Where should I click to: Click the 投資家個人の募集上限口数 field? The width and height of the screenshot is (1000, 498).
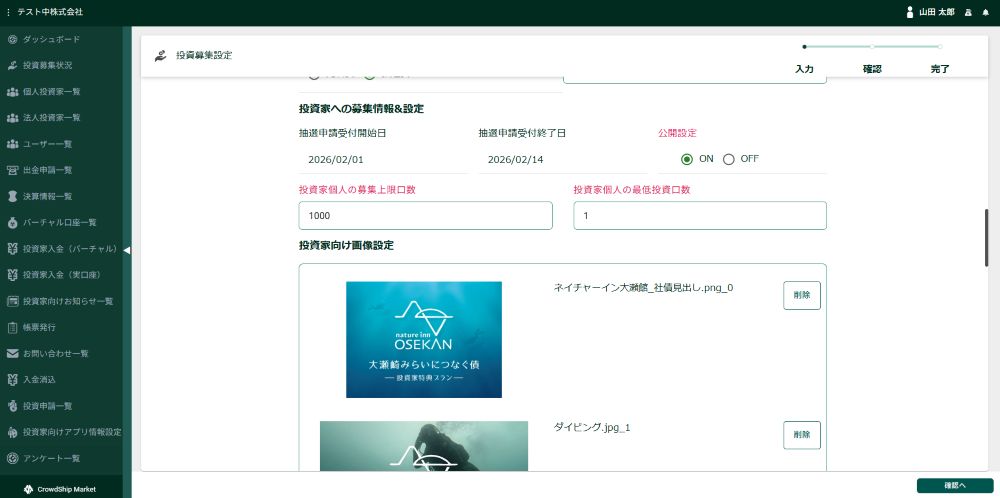click(425, 216)
